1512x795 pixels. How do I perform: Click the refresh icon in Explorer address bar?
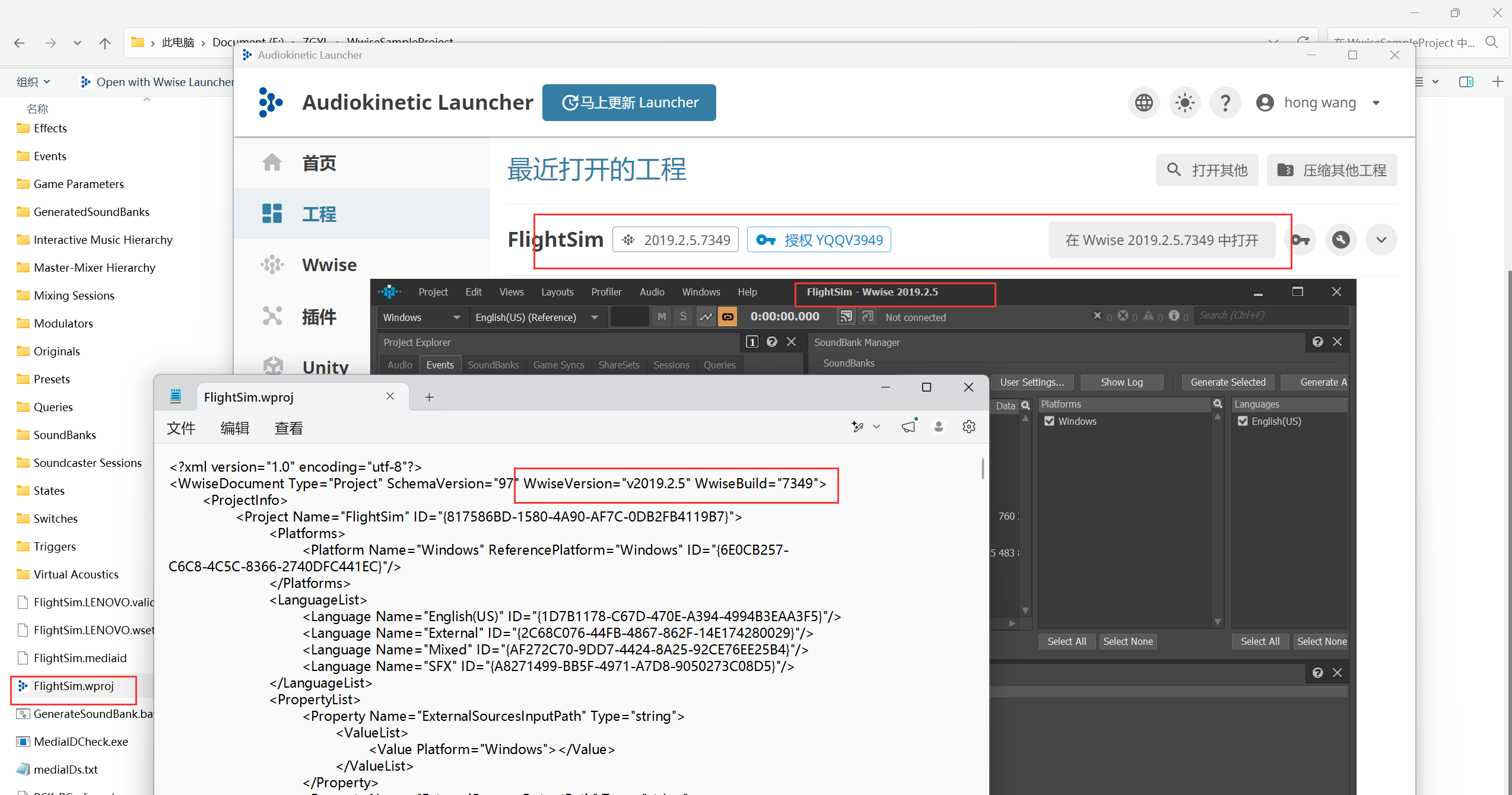click(x=1303, y=42)
